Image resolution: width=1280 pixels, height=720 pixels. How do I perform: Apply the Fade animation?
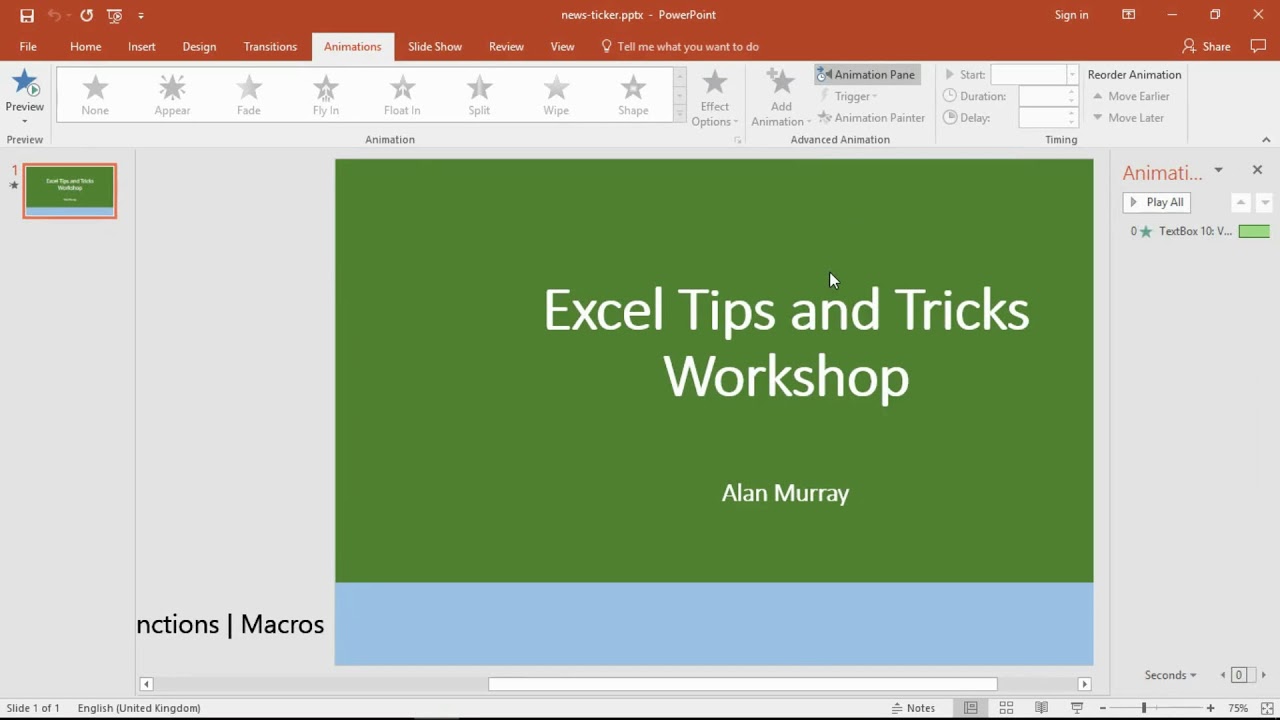[249, 95]
